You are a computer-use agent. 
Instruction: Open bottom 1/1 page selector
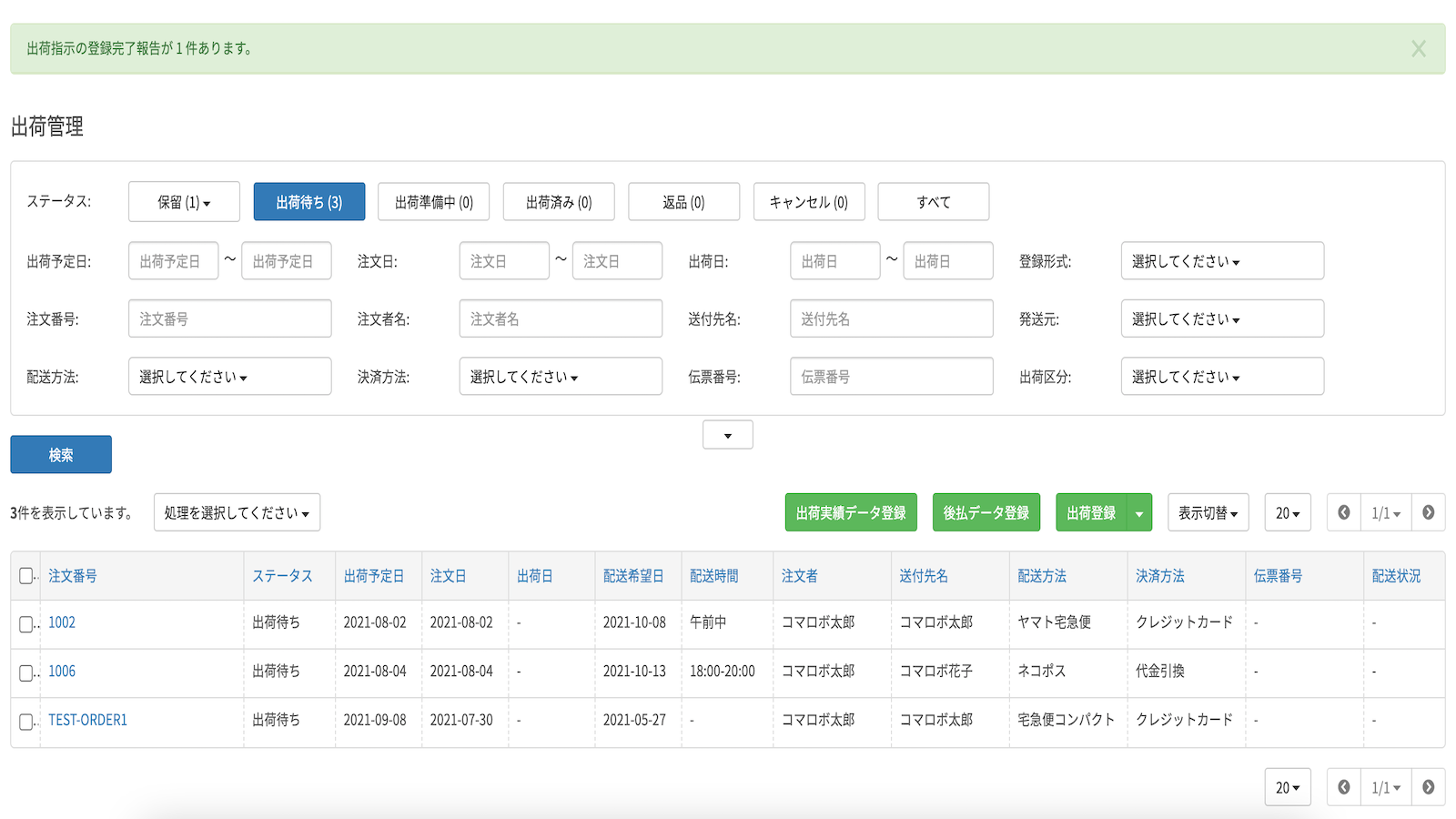coord(1386,787)
